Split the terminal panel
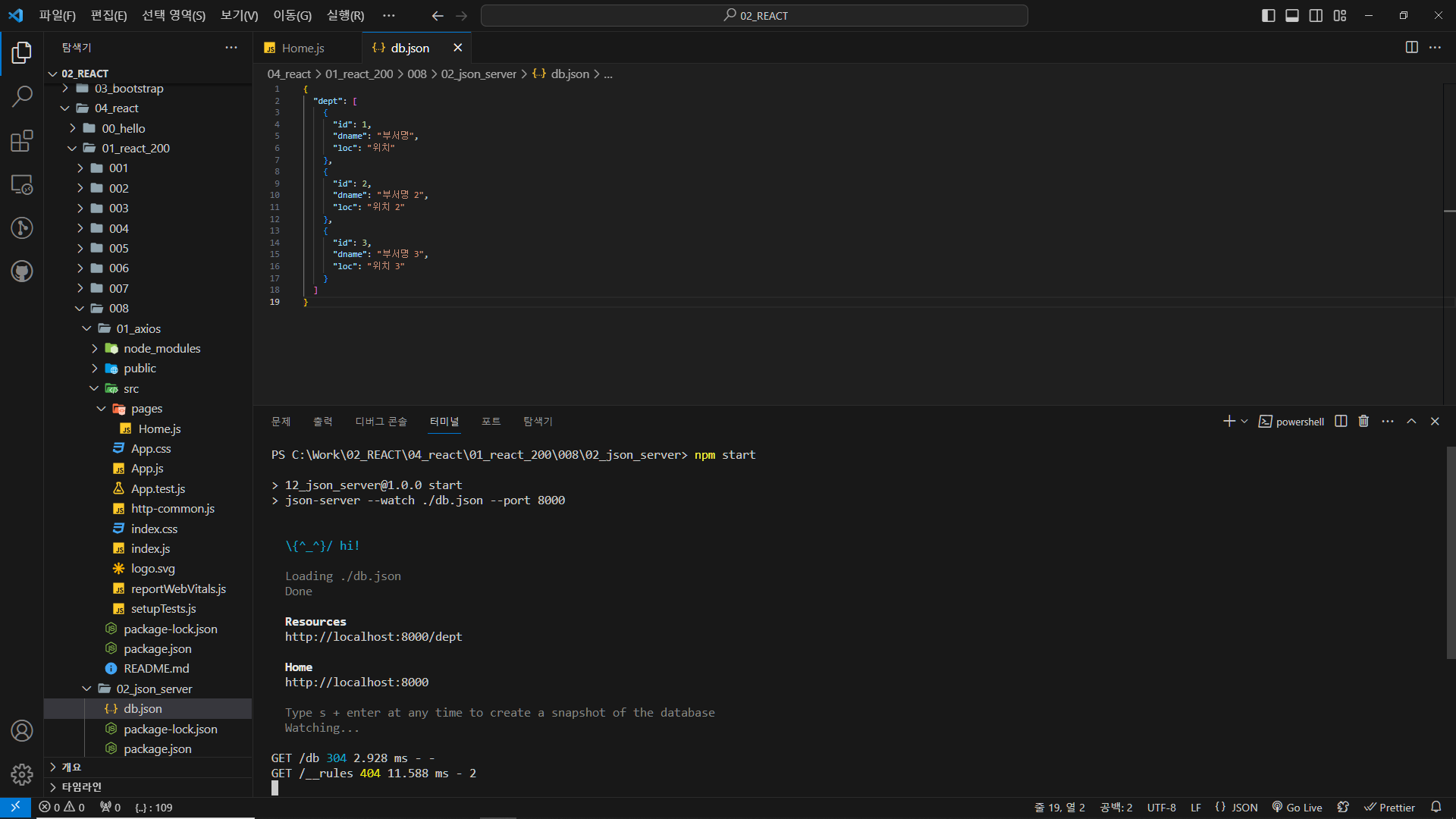Viewport: 1456px width, 819px height. point(1341,422)
